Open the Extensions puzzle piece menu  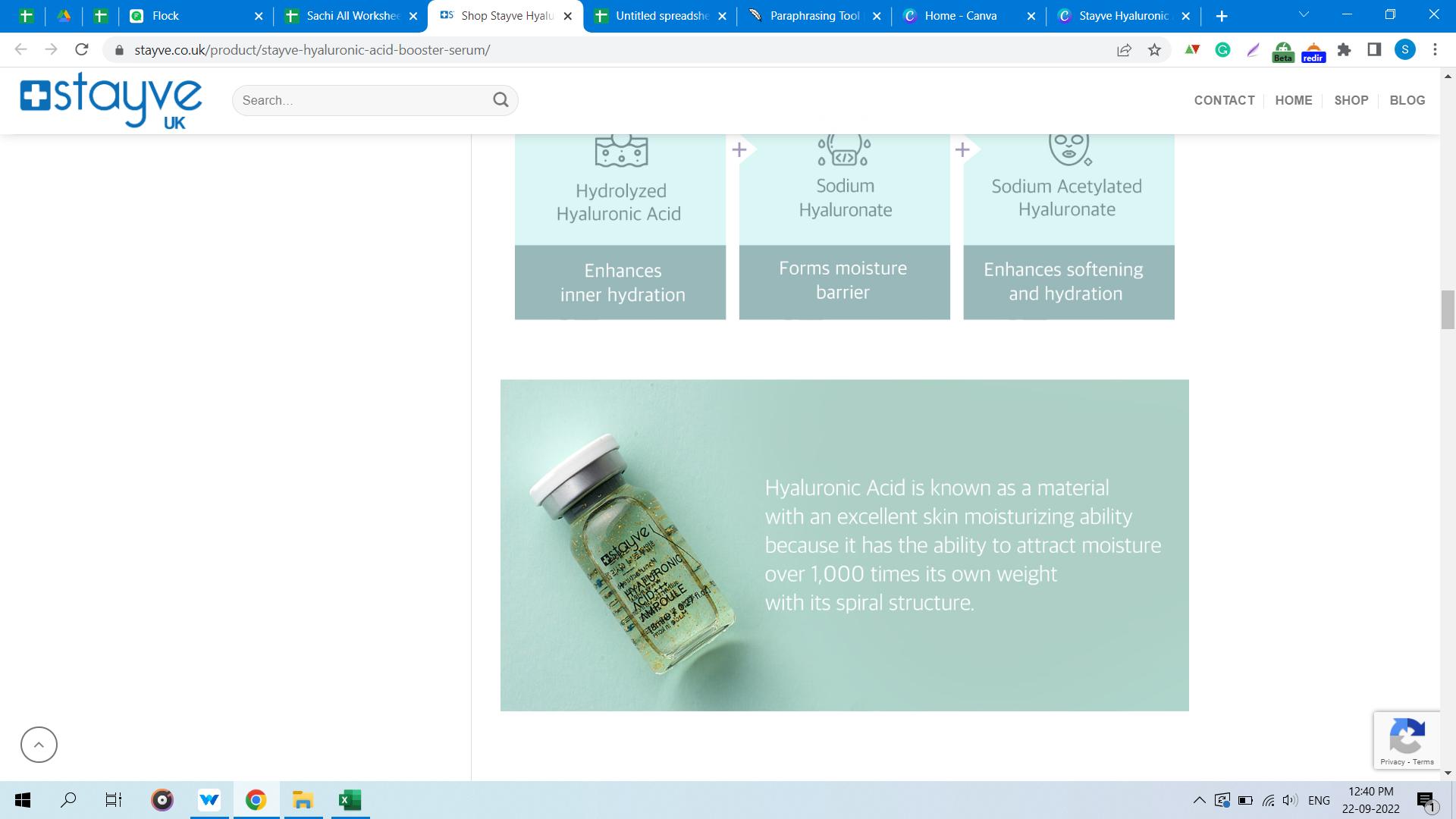tap(1344, 50)
